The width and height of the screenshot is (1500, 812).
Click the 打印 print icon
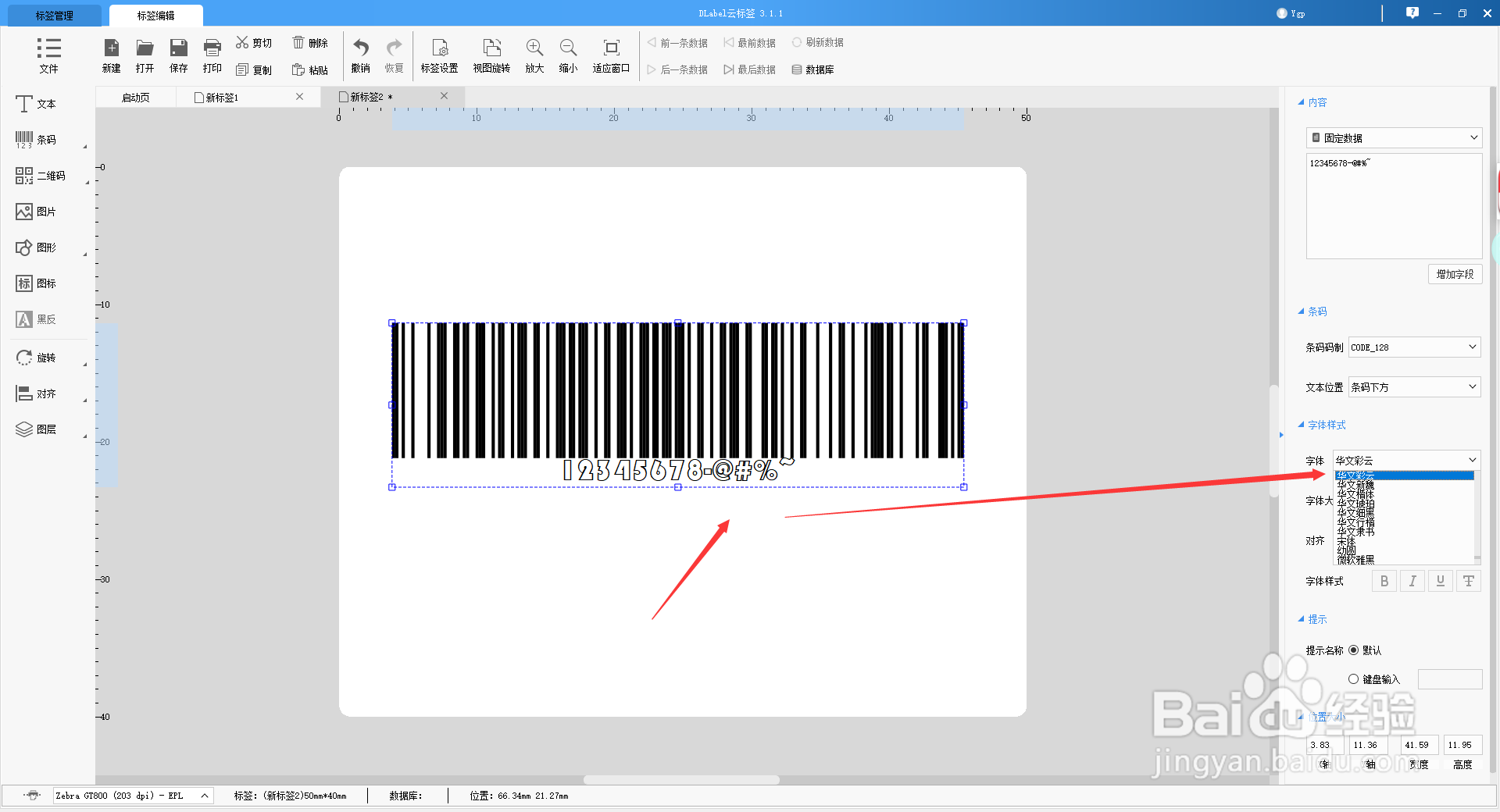212,55
